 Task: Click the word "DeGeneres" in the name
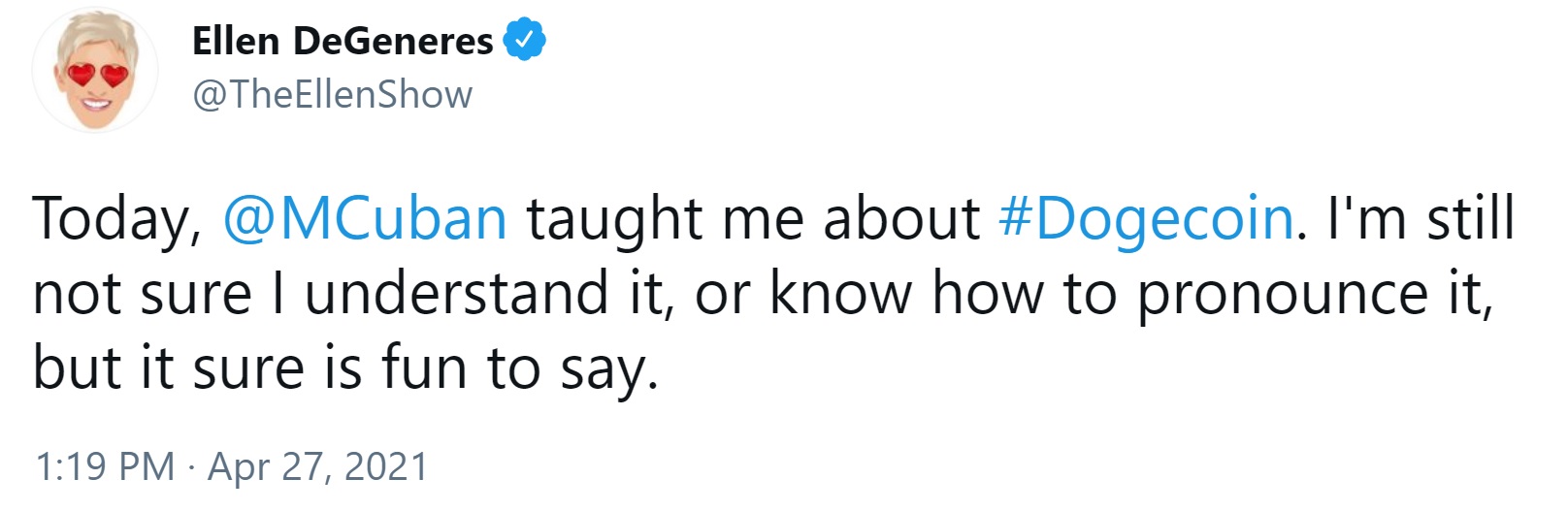click(x=393, y=41)
